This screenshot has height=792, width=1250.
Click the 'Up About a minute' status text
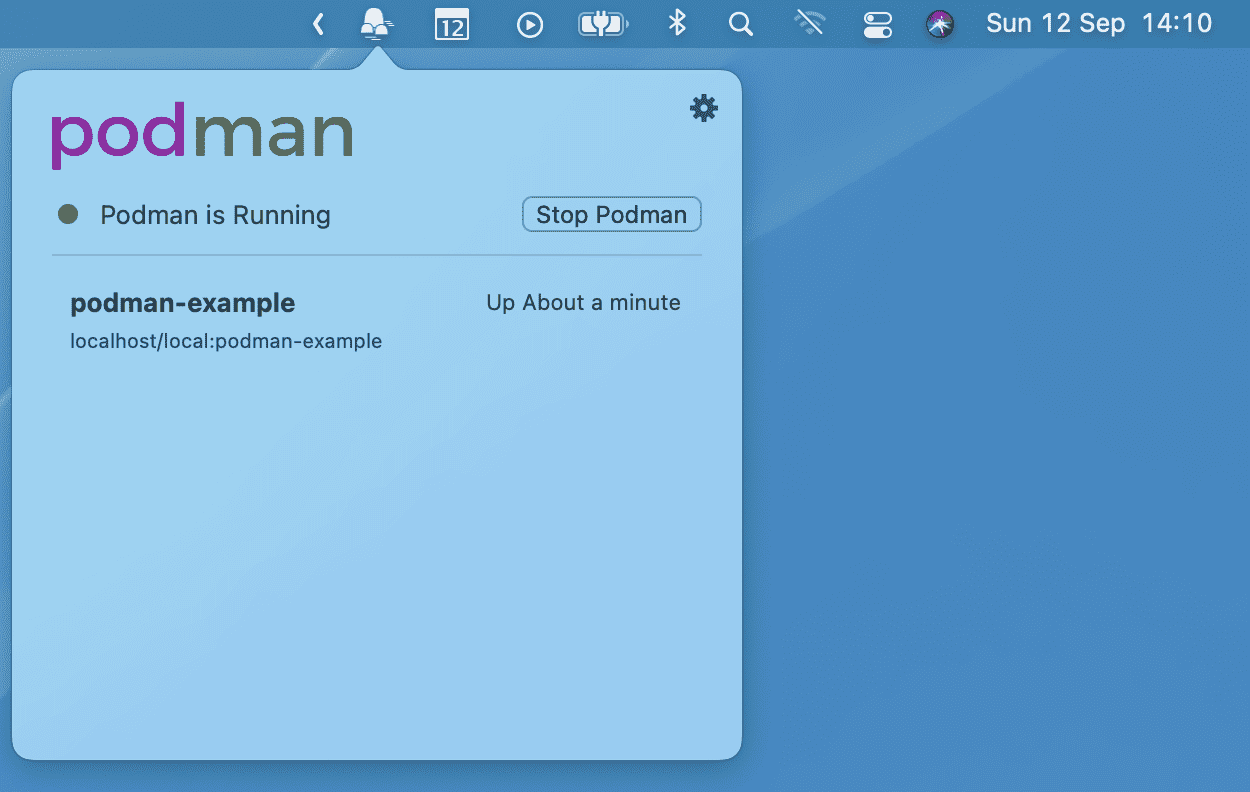583,303
